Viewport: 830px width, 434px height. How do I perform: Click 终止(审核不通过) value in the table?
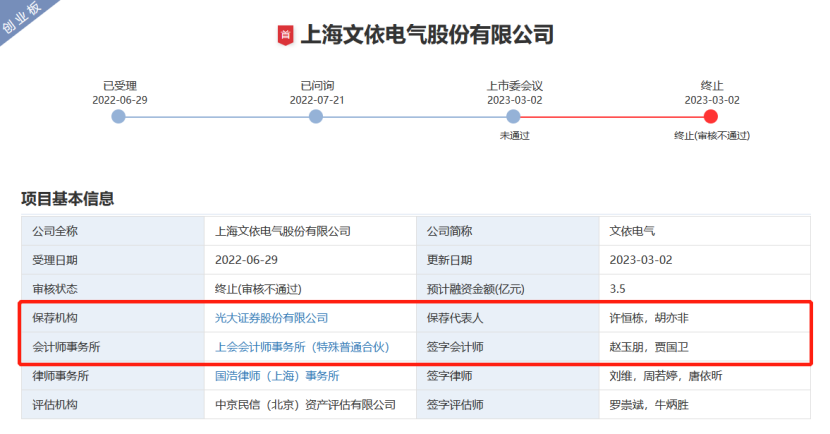[x=258, y=289]
